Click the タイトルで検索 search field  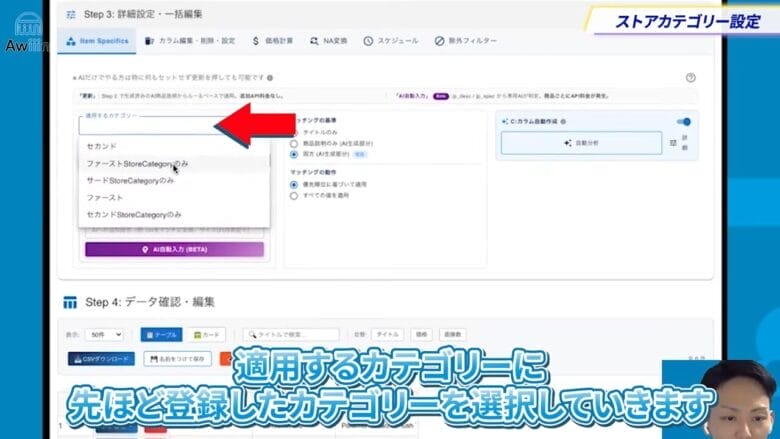tap(292, 335)
